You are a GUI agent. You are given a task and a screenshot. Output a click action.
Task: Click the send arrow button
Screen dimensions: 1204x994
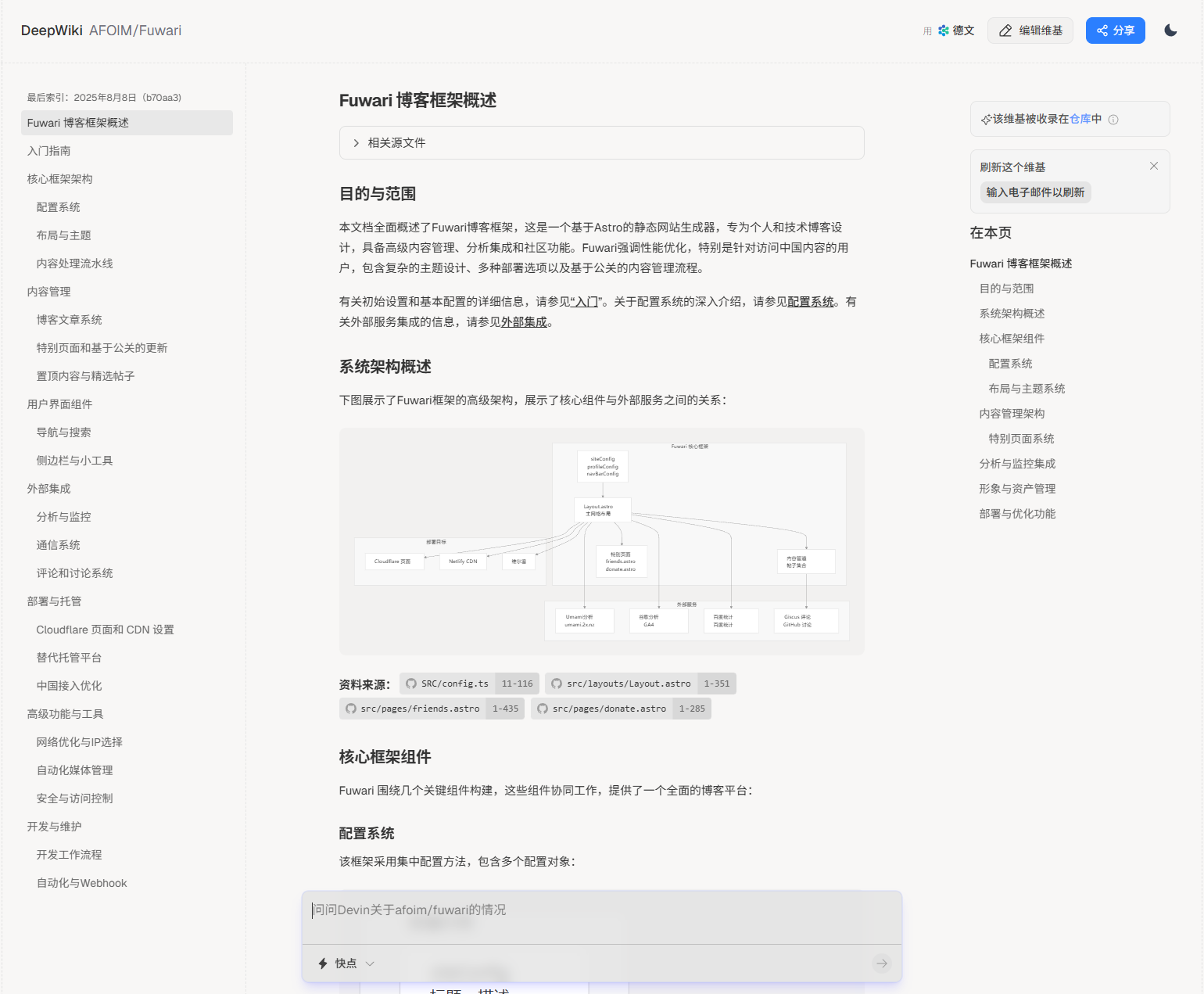[881, 963]
